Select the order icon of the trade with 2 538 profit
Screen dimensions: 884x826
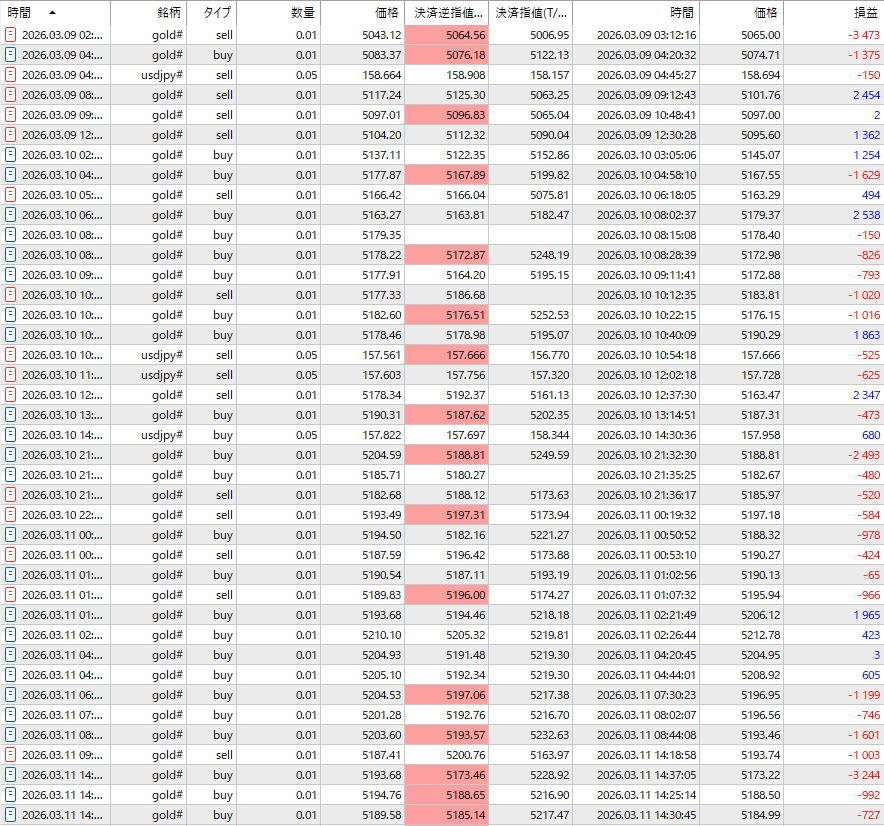pos(11,215)
